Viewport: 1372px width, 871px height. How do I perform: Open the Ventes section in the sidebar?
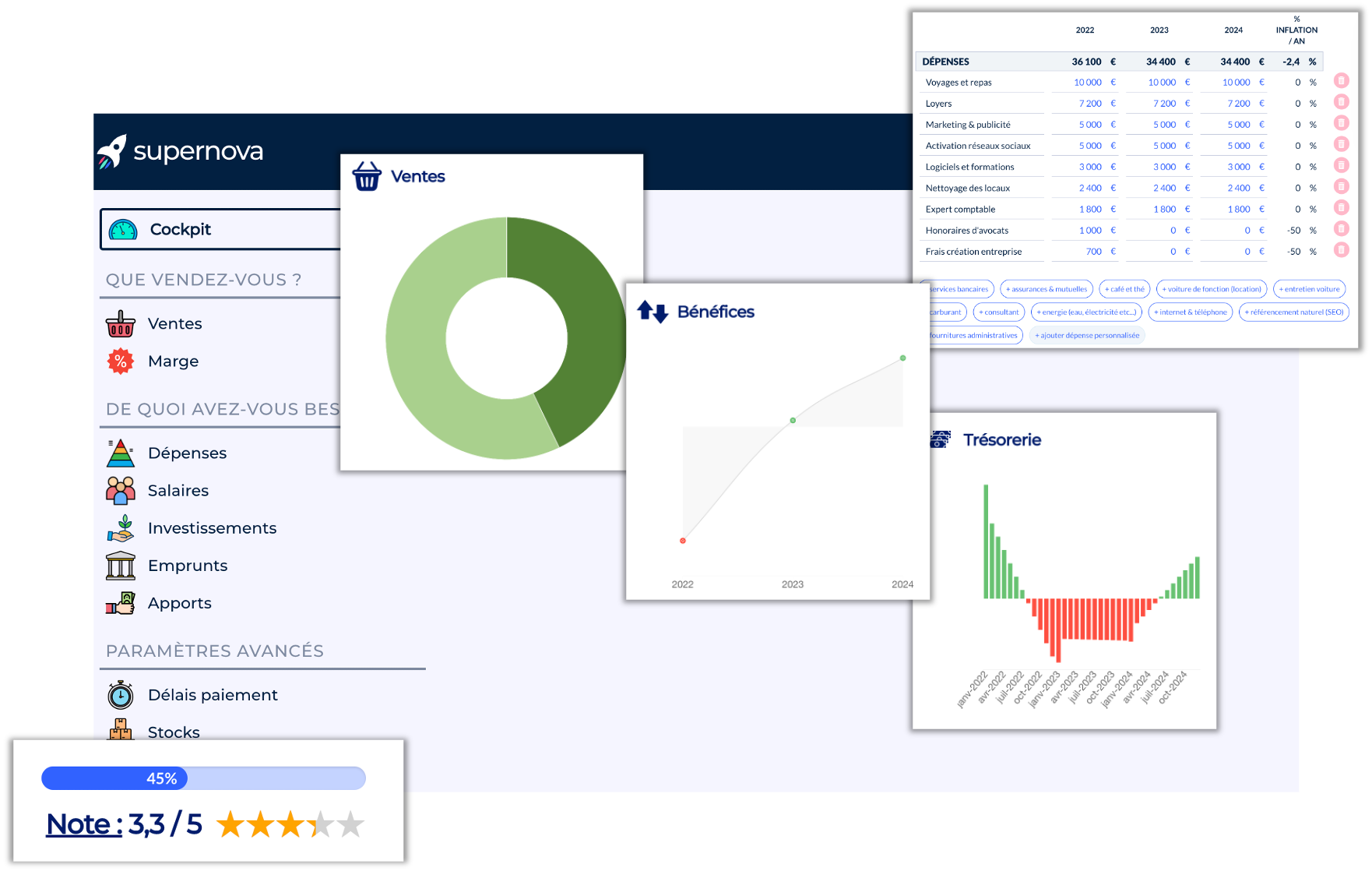pyautogui.click(x=174, y=323)
